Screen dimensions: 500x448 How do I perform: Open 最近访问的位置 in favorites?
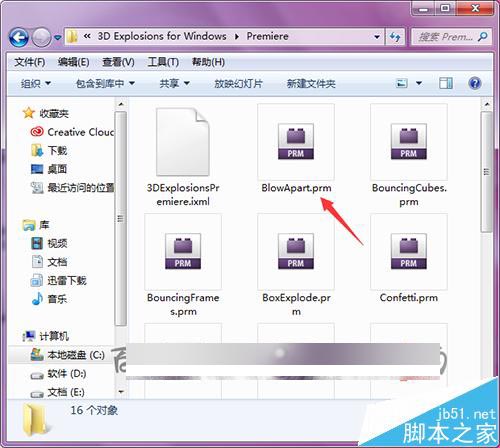tap(81, 188)
